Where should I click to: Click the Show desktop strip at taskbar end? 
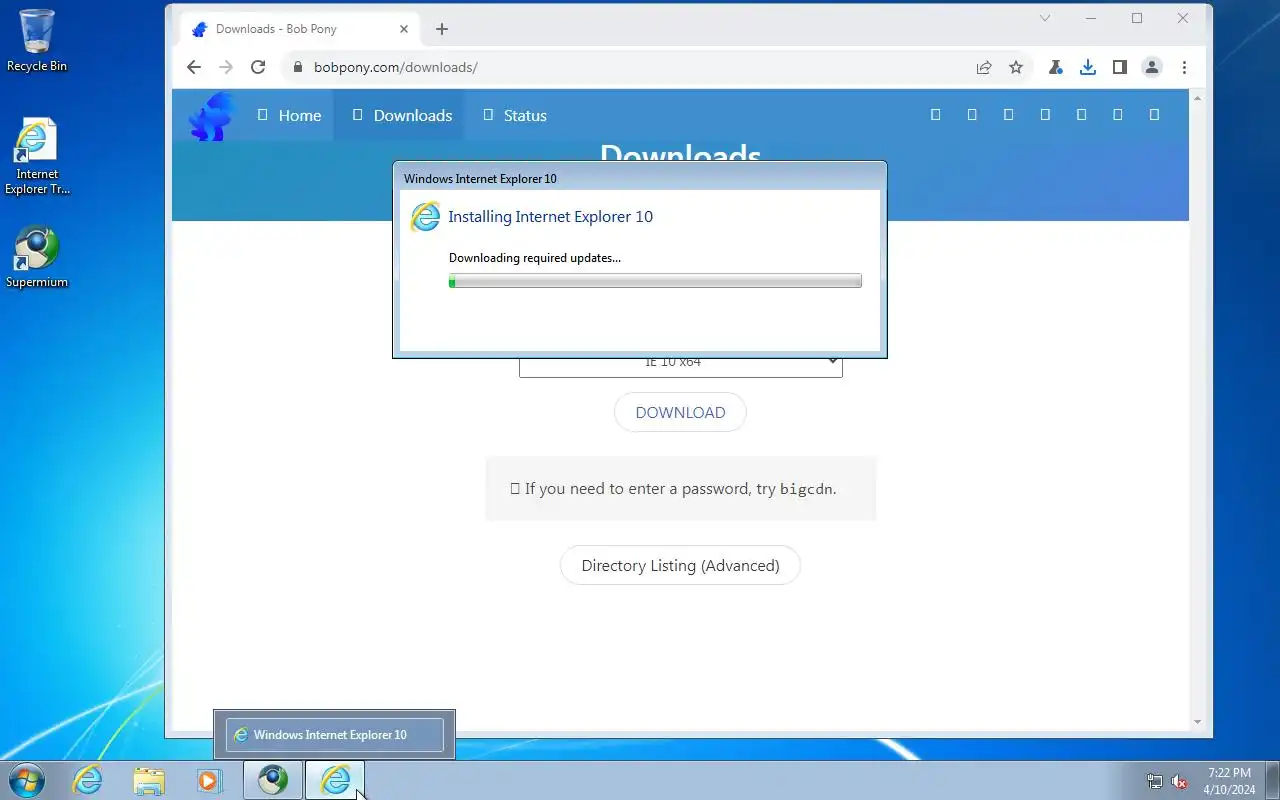1272,780
